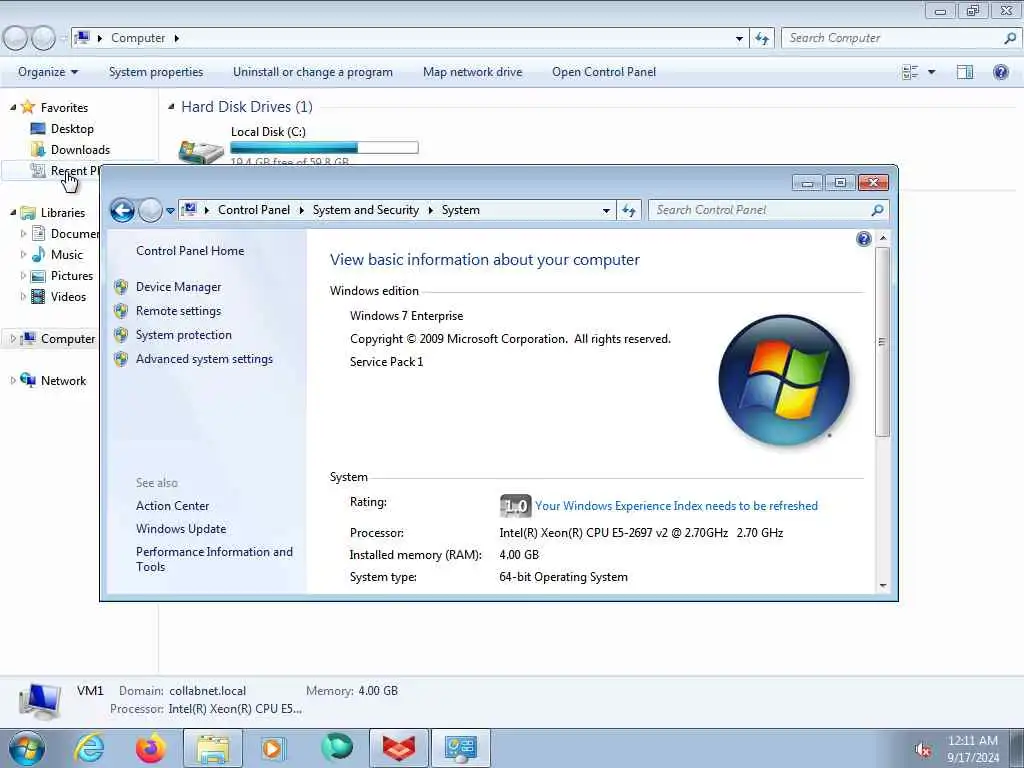Click the Advanced system settings shield icon
Image resolution: width=1024 pixels, height=768 pixels.
(x=121, y=359)
